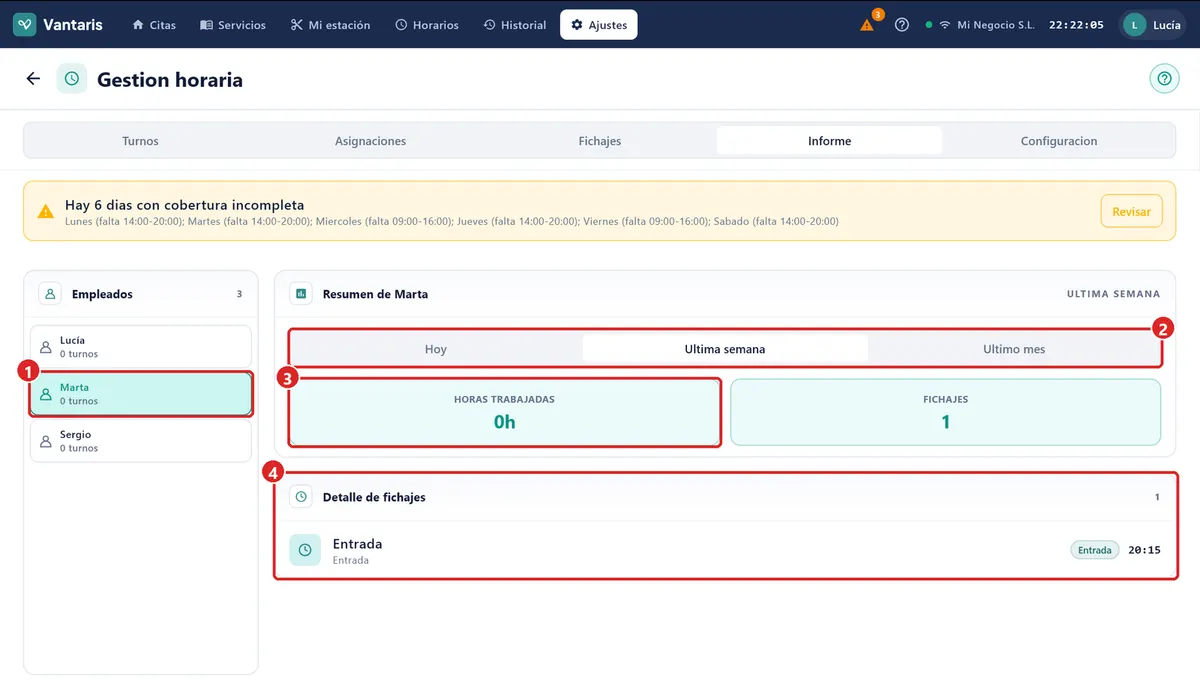This screenshot has width=1200, height=692.
Task: Open Mi estación in the navigation bar
Action: click(331, 25)
